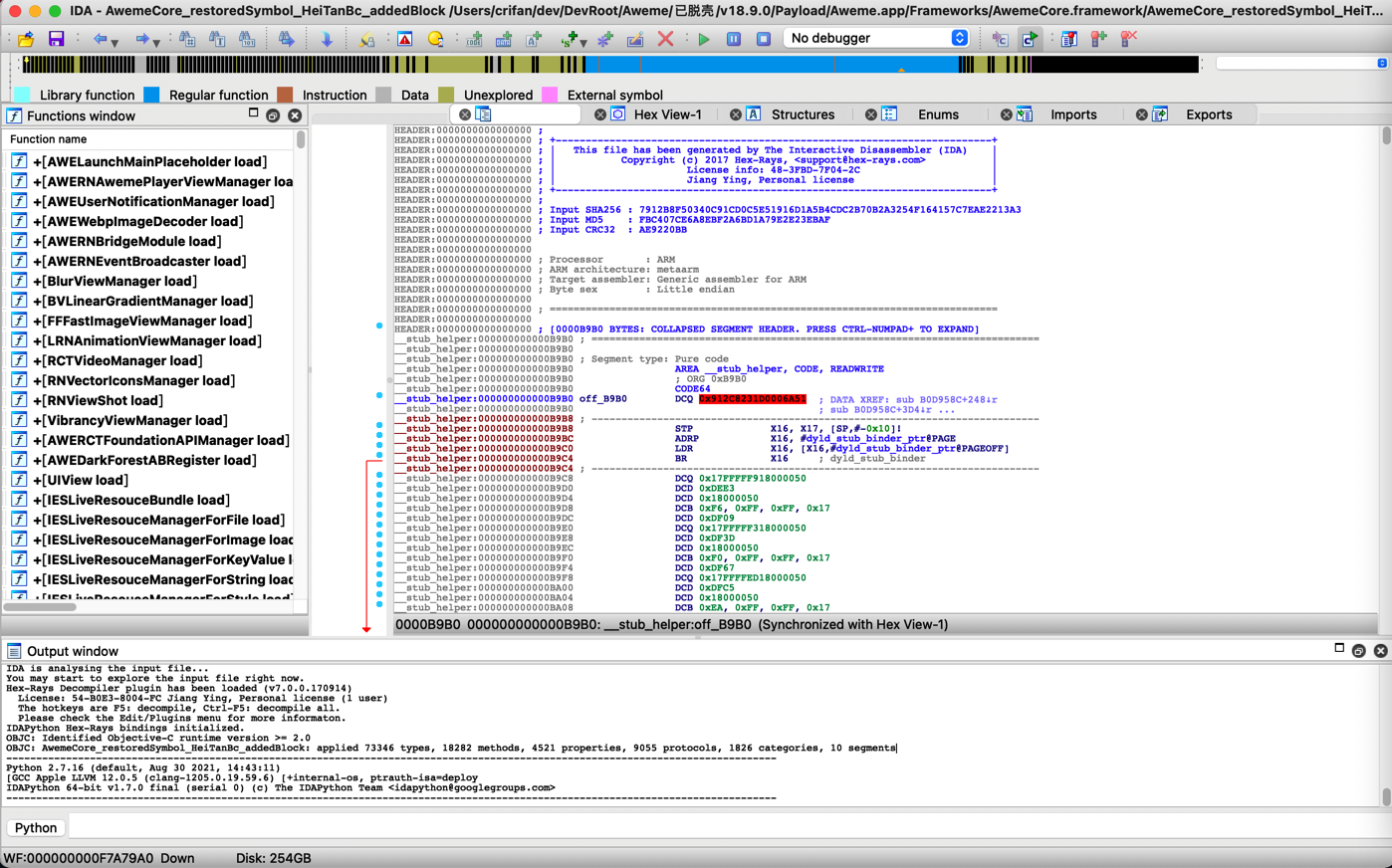Open the Structures tab
Screen dimensions: 1392x868
point(803,113)
